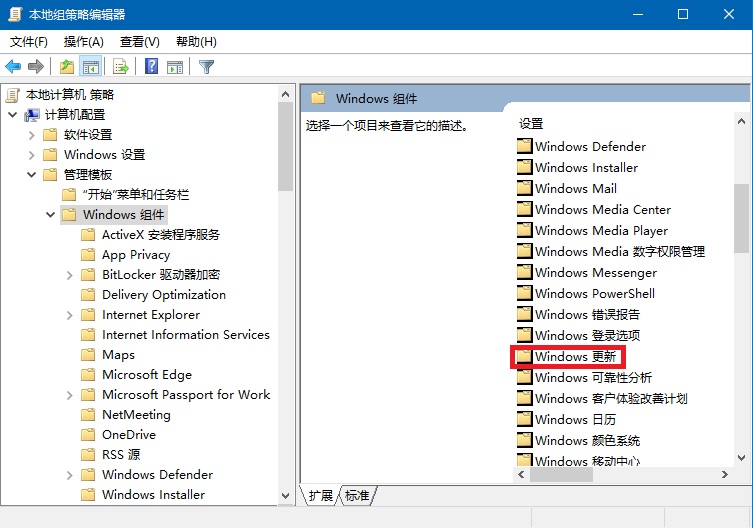Click the Filter funnel icon
The width and height of the screenshot is (753, 528).
click(x=206, y=67)
